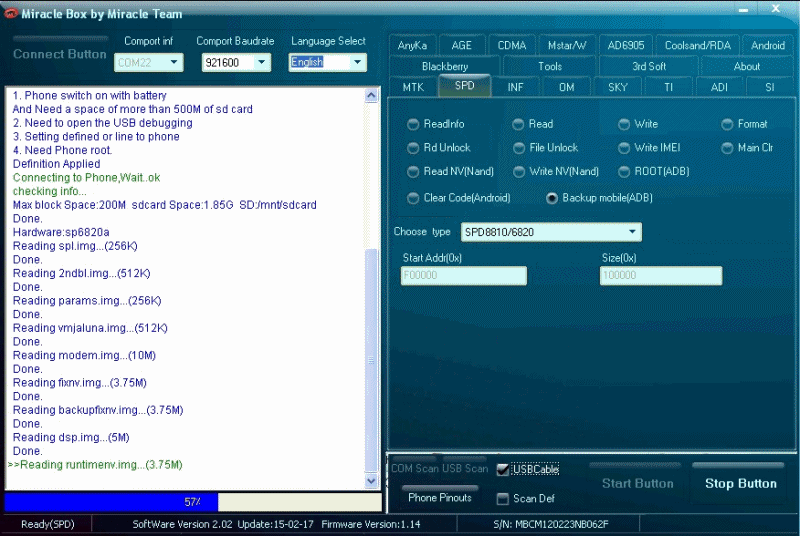The image size is (800, 536).
Task: Open the Blackberry tab
Action: pyautogui.click(x=445, y=66)
